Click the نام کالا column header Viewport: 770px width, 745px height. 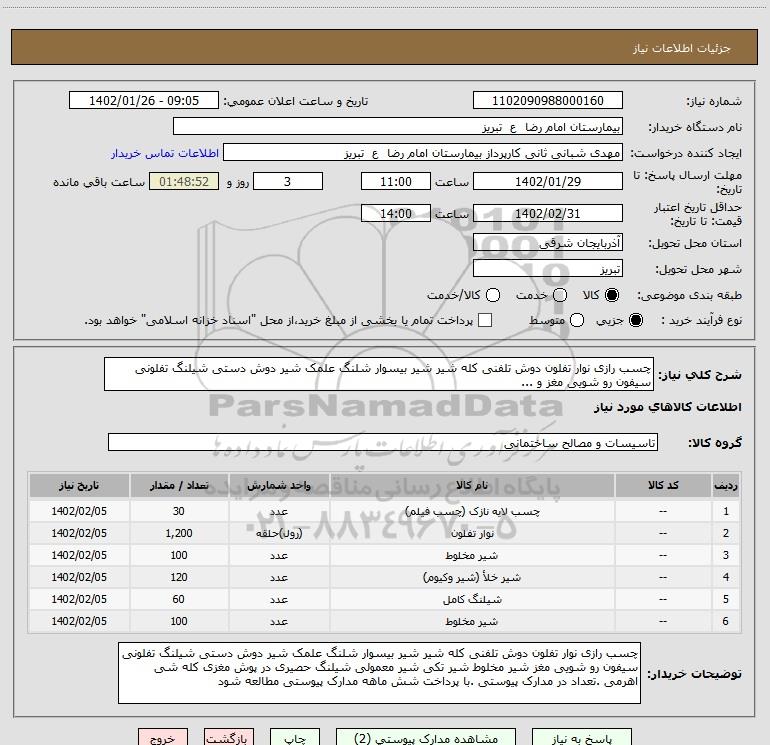click(472, 485)
